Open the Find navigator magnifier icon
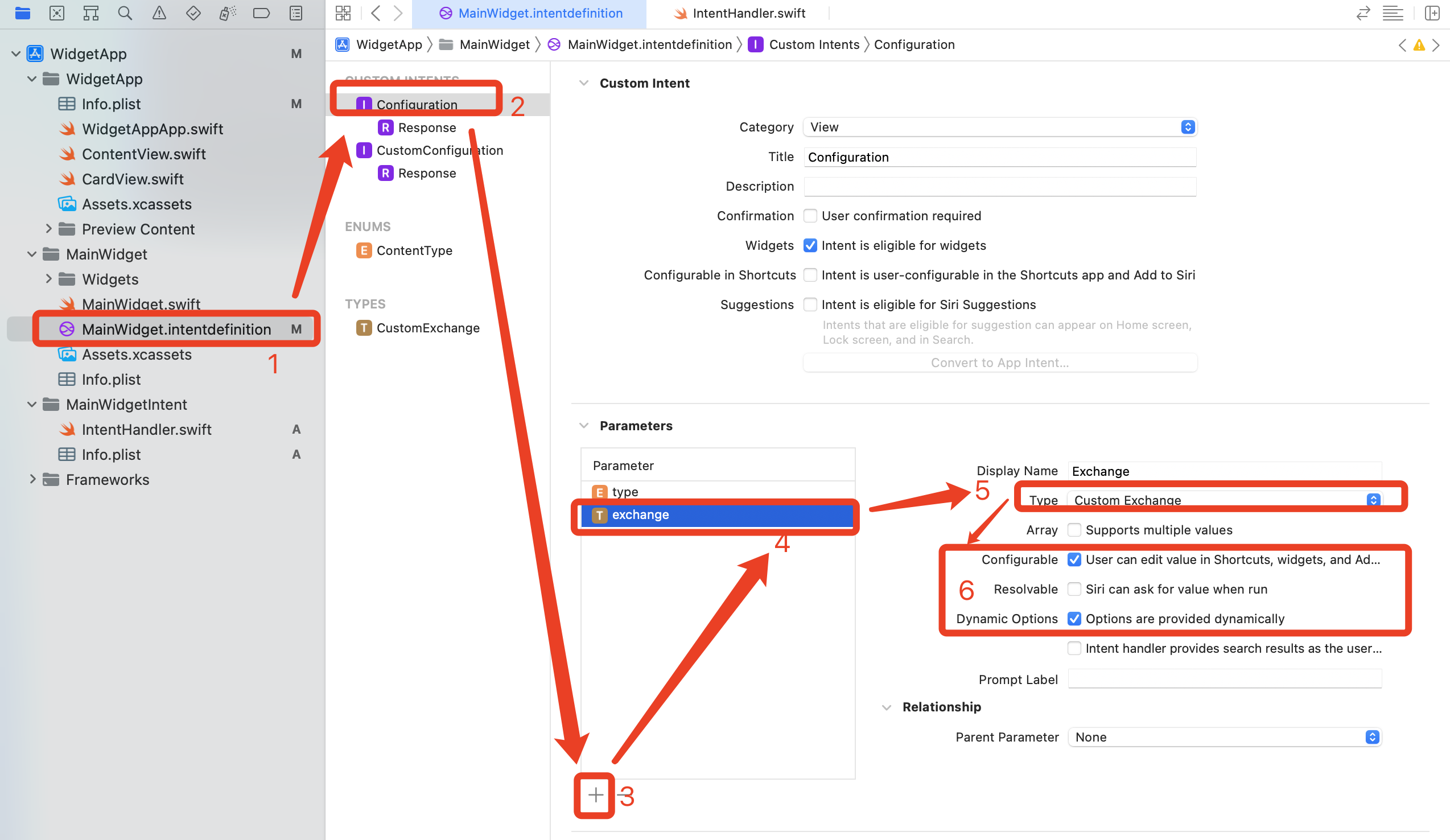Image resolution: width=1450 pixels, height=840 pixels. click(125, 13)
